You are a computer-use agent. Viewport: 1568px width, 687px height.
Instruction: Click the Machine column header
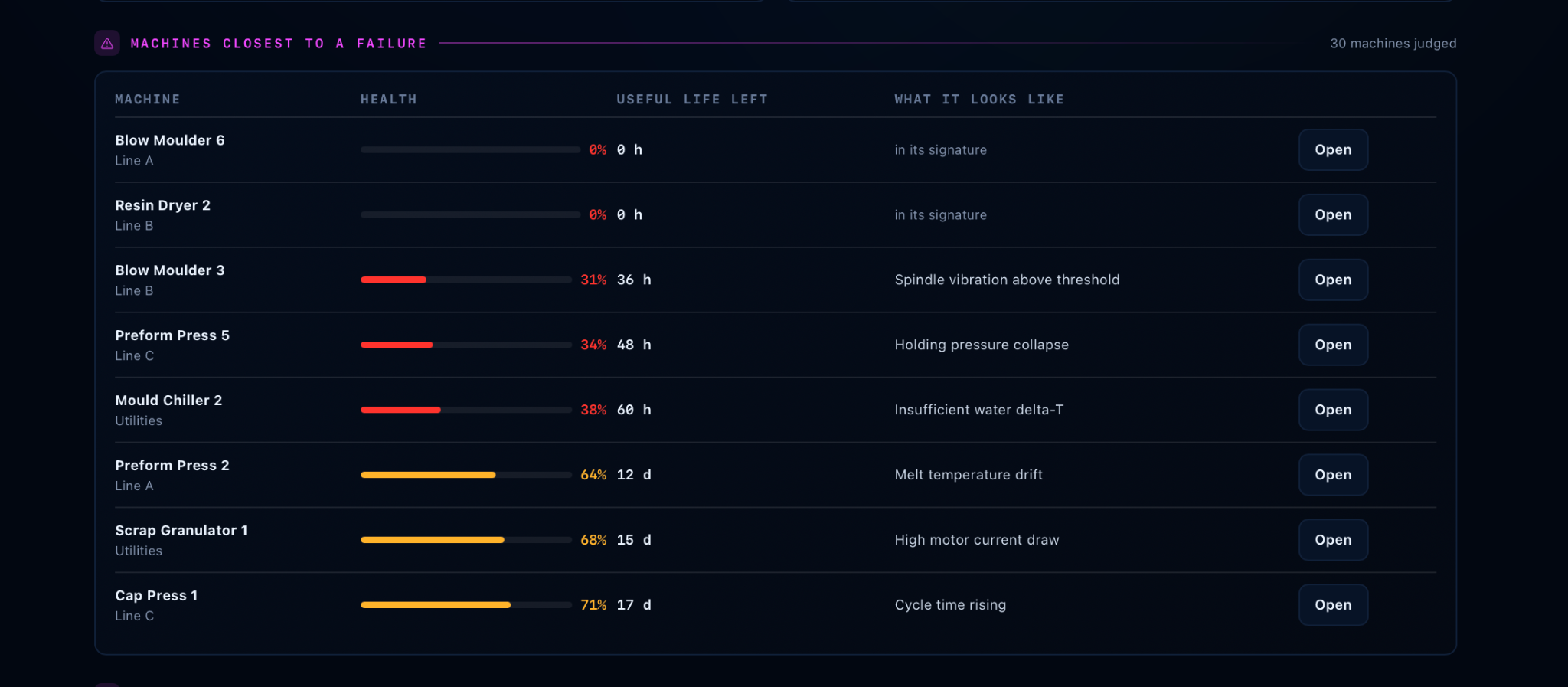148,100
